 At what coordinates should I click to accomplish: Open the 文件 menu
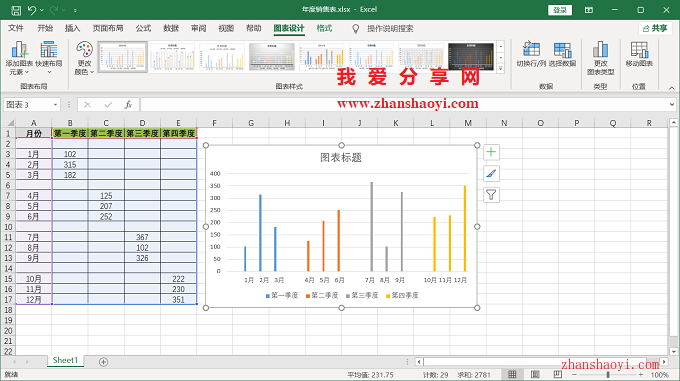click(x=16, y=28)
